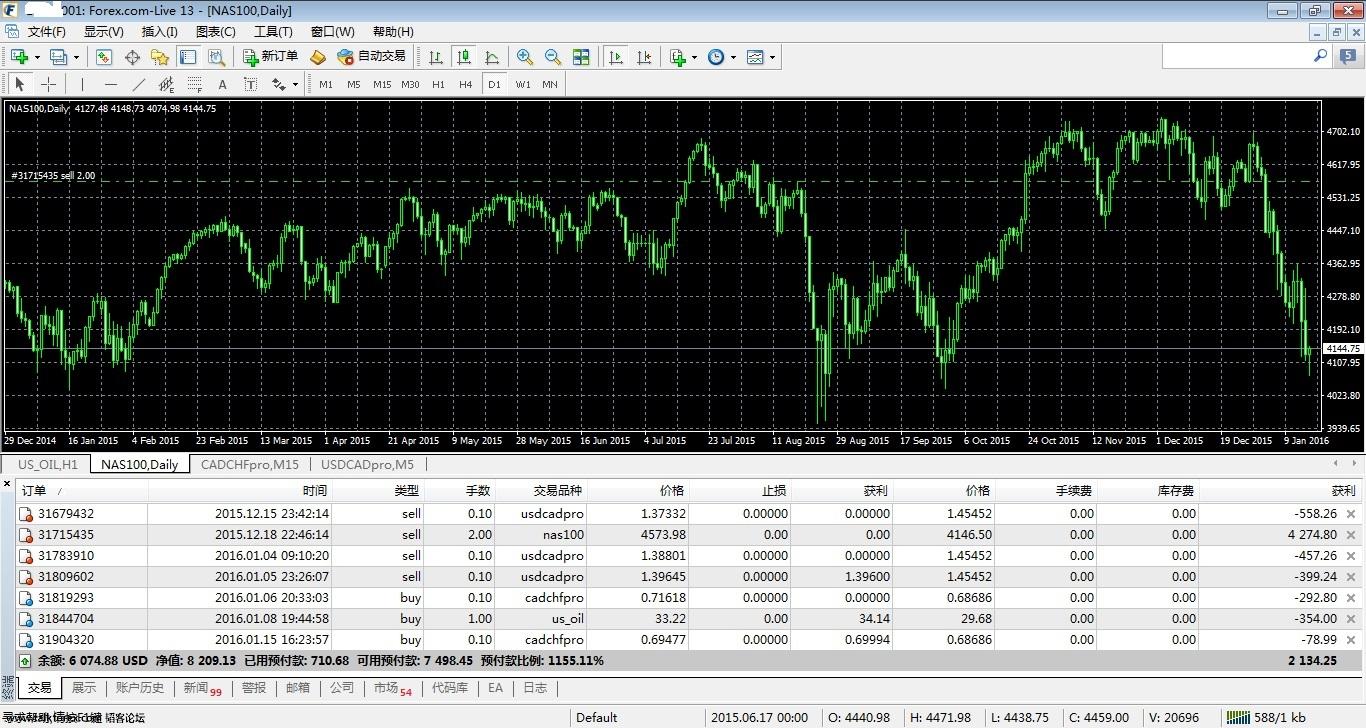Set timeframe to M1

pos(326,84)
